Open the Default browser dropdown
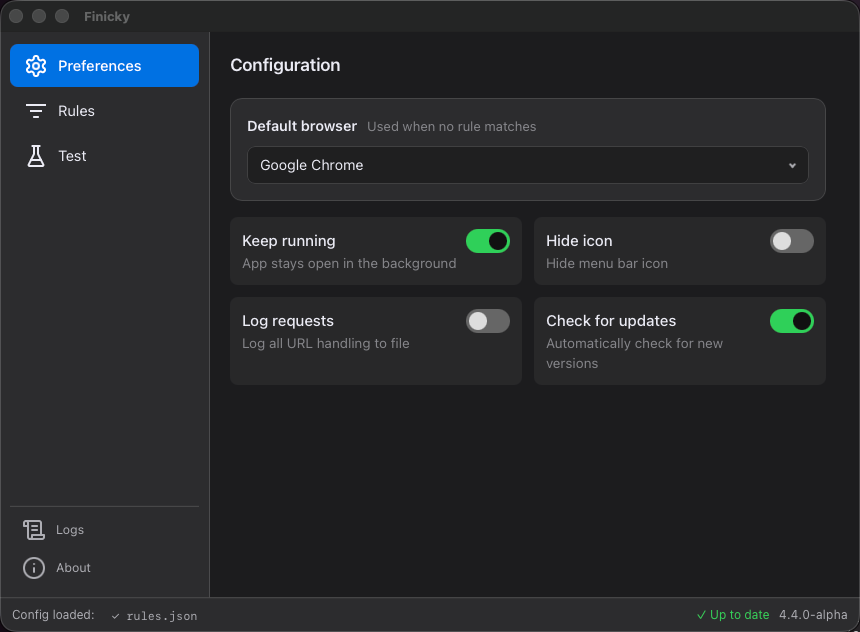 [527, 165]
